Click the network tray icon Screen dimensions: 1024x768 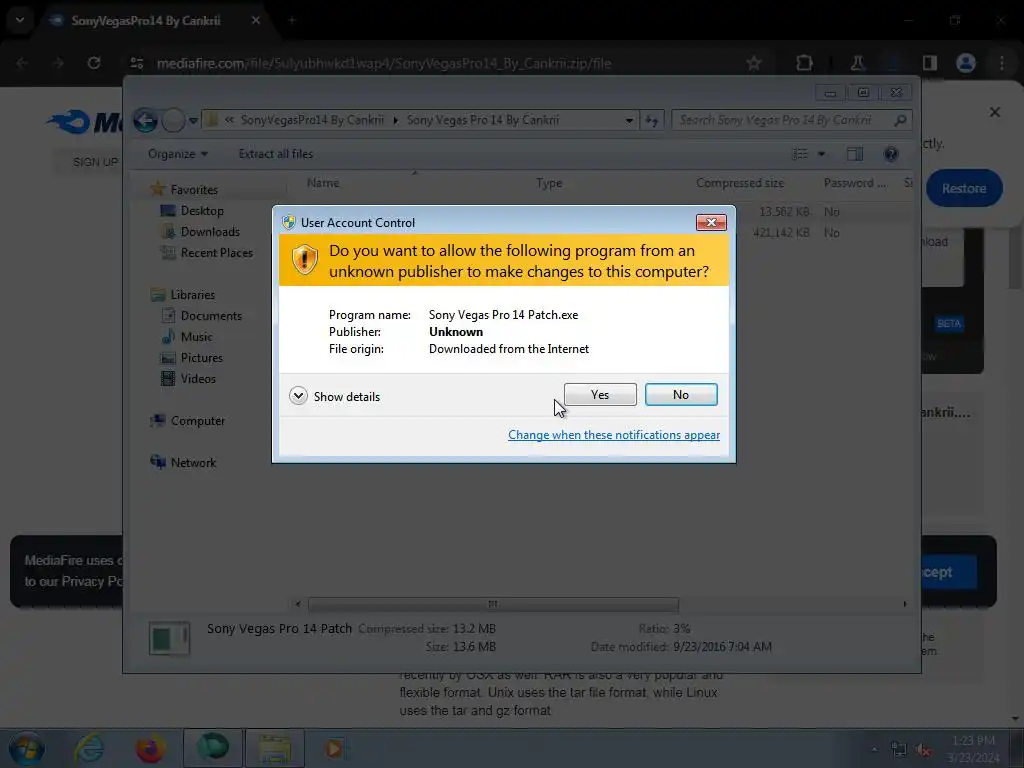[899, 750]
